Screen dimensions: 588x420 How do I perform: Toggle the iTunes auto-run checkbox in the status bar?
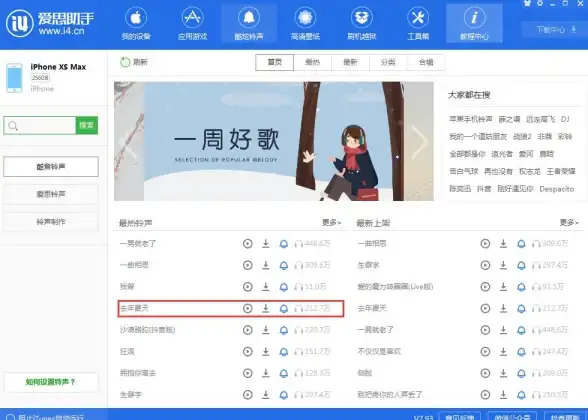pyautogui.click(x=10, y=417)
